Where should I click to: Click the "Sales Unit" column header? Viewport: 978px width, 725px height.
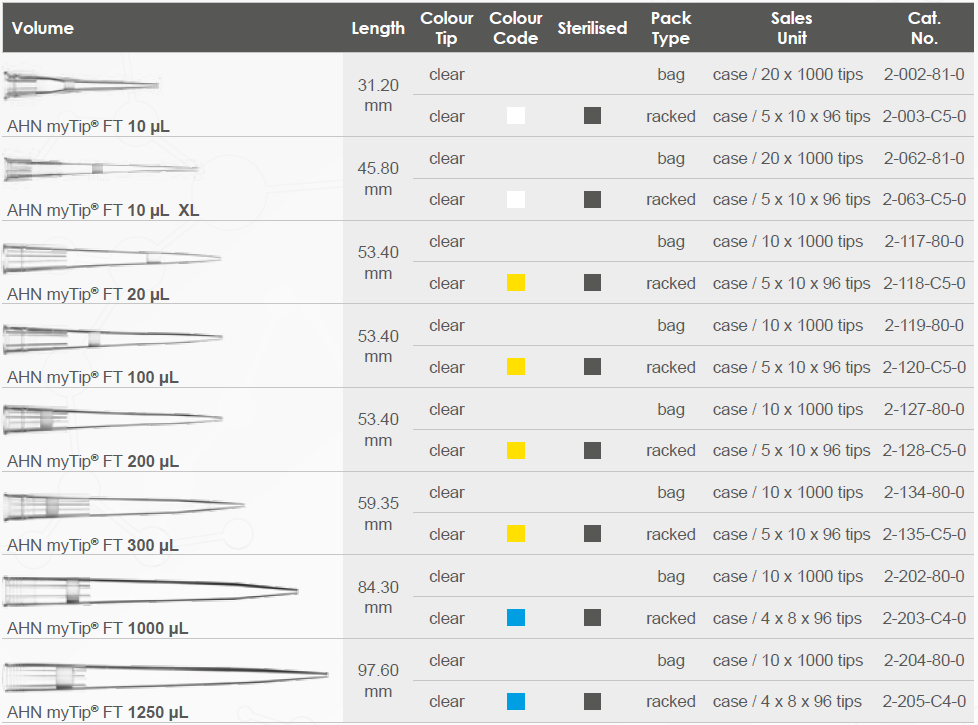tap(792, 28)
